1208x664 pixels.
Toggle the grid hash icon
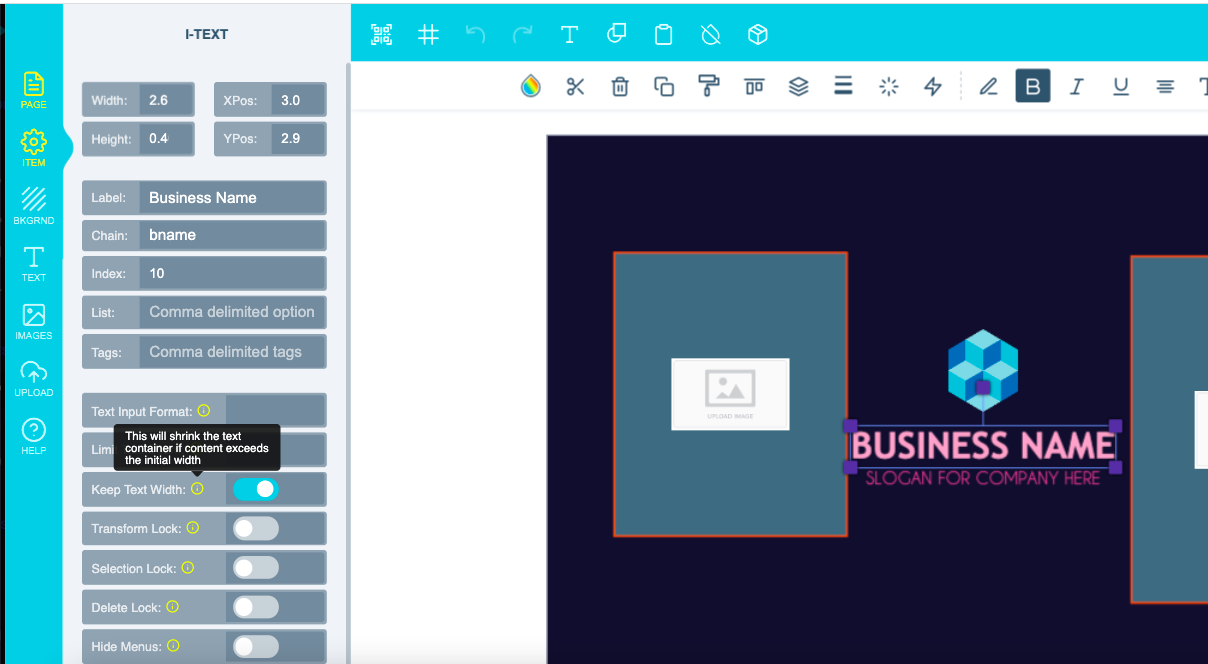point(428,35)
